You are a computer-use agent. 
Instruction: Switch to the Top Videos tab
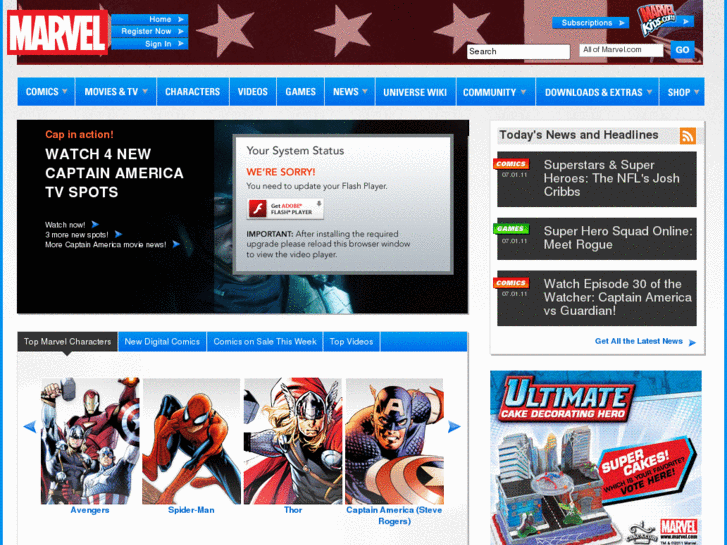(351, 342)
